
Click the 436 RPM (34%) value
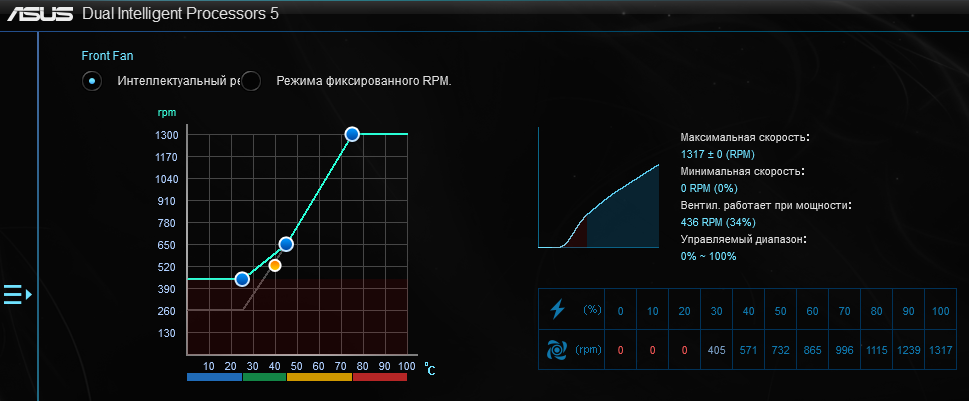click(718, 222)
